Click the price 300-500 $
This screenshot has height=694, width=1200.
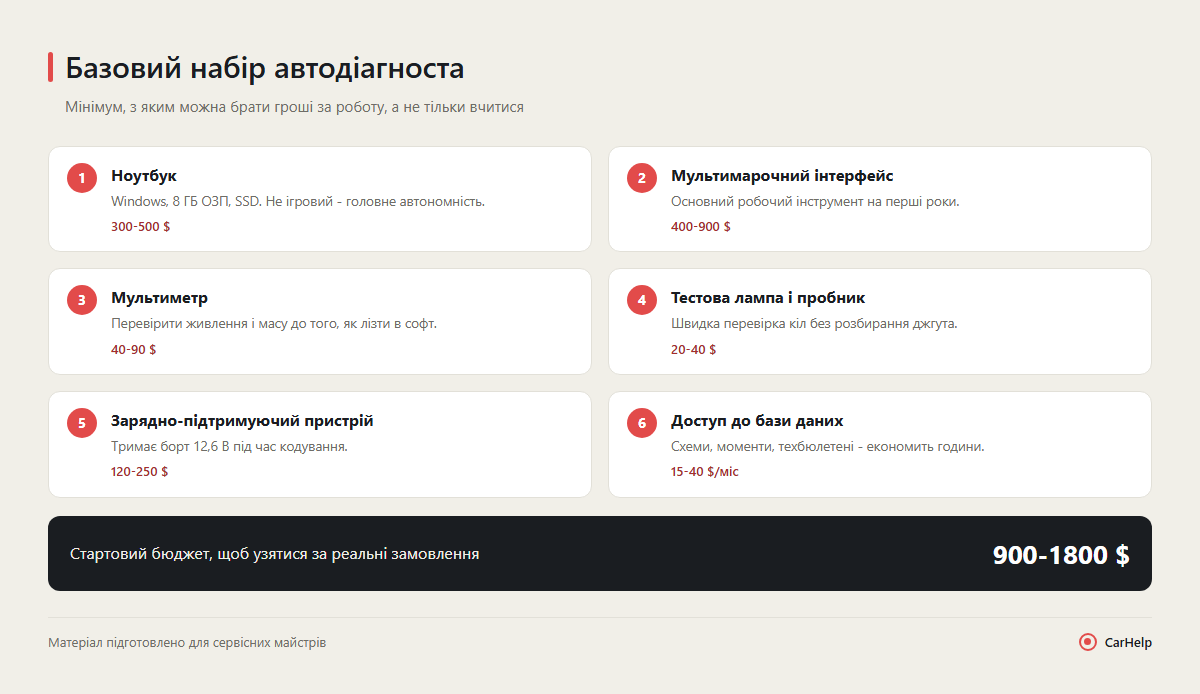tap(141, 227)
